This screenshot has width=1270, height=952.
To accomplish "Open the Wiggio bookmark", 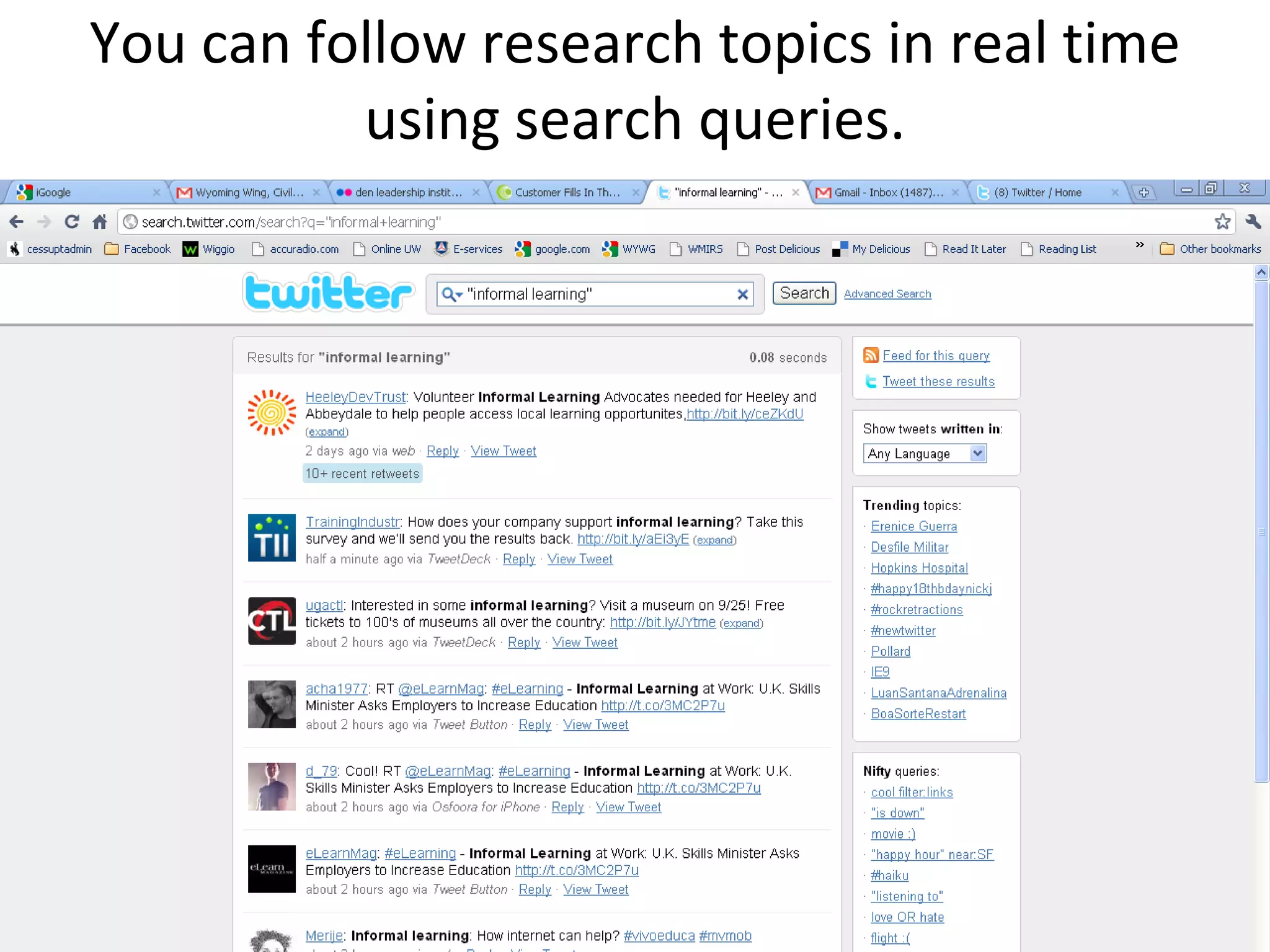I will point(209,249).
